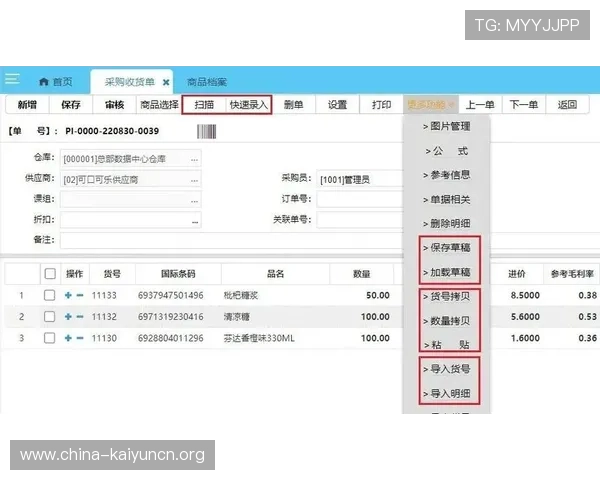600x480 pixels.
Task: Choose 公式 from the menu
Action: point(447,151)
